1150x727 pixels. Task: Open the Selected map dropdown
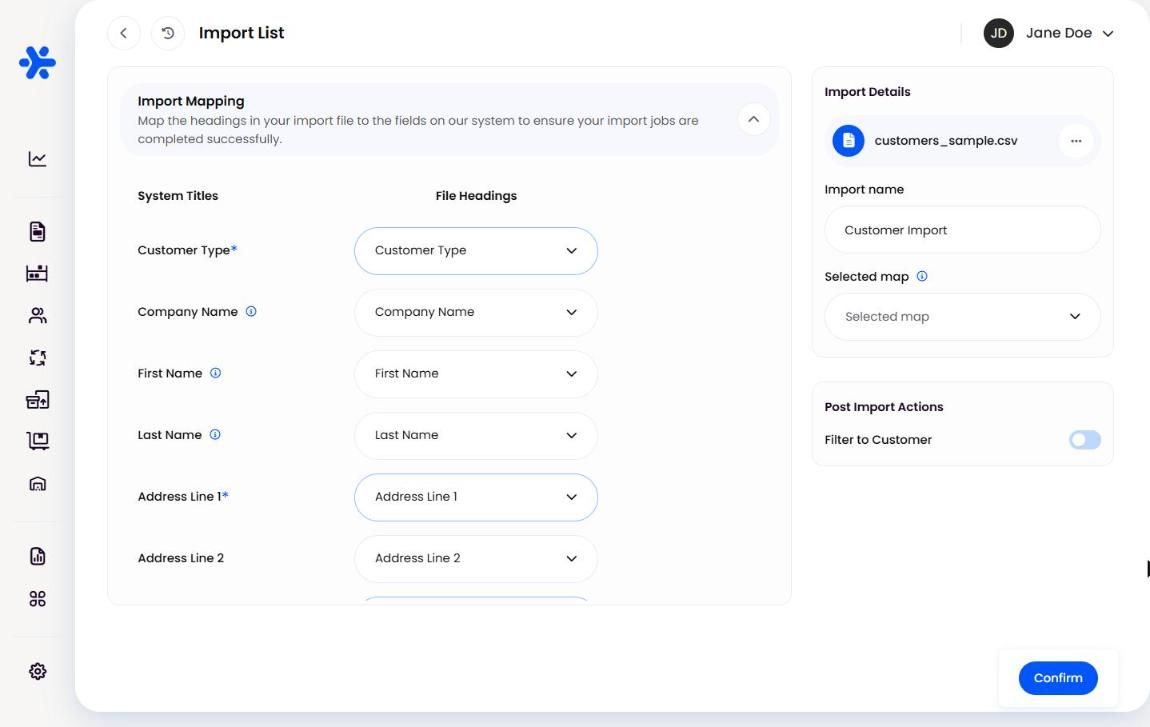pyautogui.click(x=962, y=317)
